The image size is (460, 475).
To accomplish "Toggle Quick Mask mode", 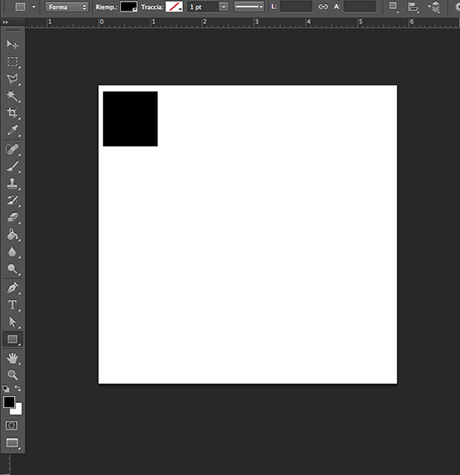I will pyautogui.click(x=12, y=425).
